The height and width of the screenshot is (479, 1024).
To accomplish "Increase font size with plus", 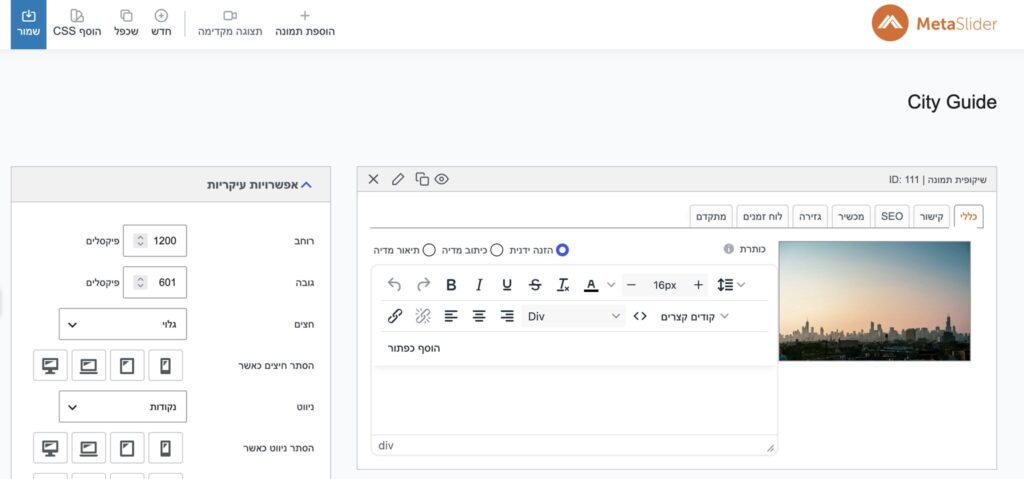I will [698, 285].
